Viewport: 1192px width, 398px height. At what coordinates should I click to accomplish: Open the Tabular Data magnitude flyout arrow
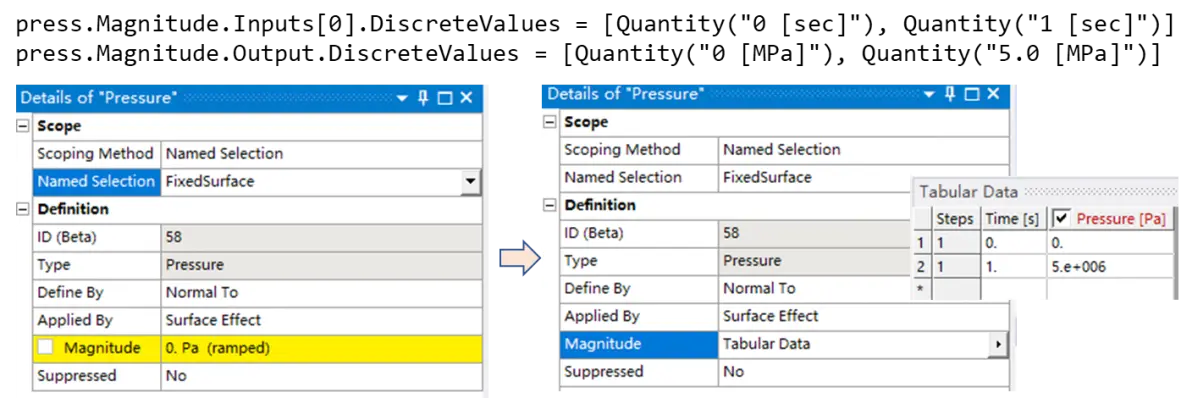click(x=997, y=344)
